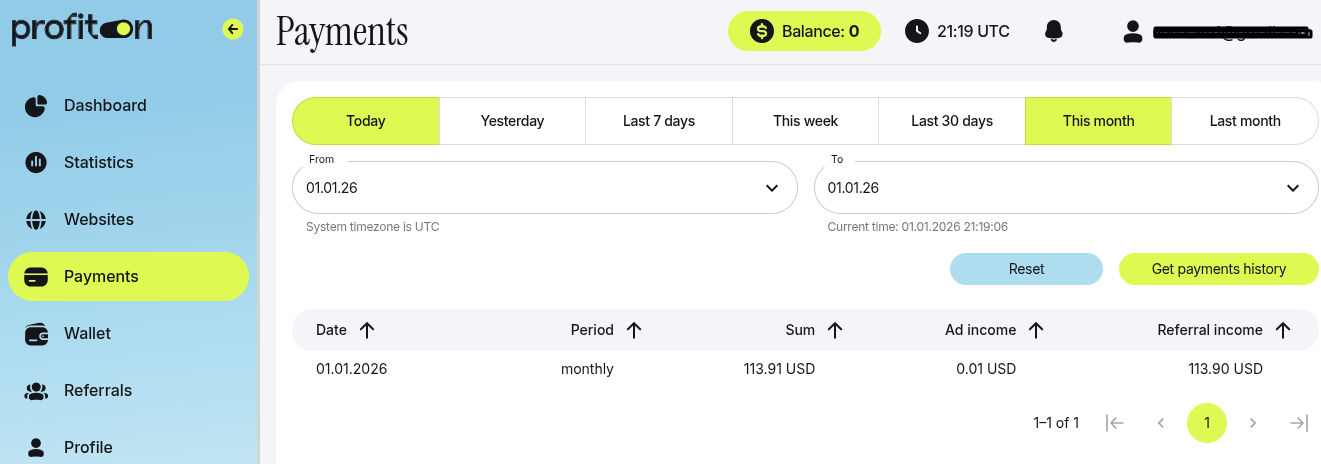This screenshot has height=464, width=1321.
Task: Open the Dashboard menu item
Action: (105, 105)
